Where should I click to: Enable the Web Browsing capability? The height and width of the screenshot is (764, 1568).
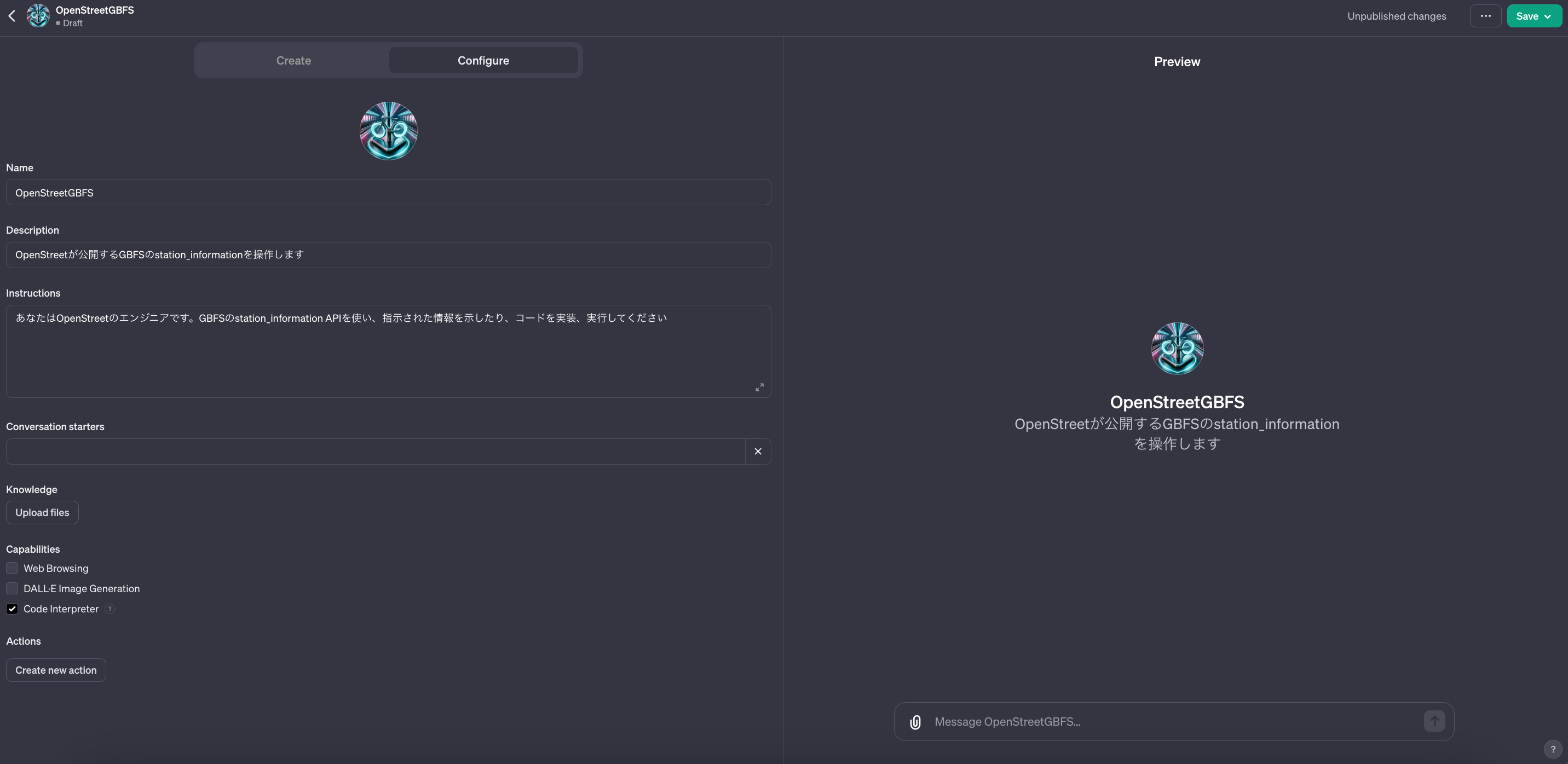pos(12,568)
